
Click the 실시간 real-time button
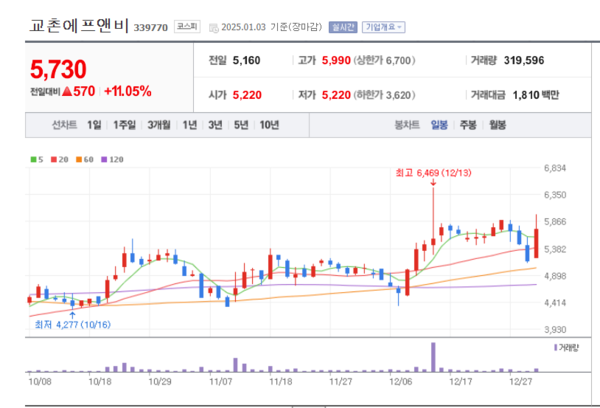coord(343,27)
